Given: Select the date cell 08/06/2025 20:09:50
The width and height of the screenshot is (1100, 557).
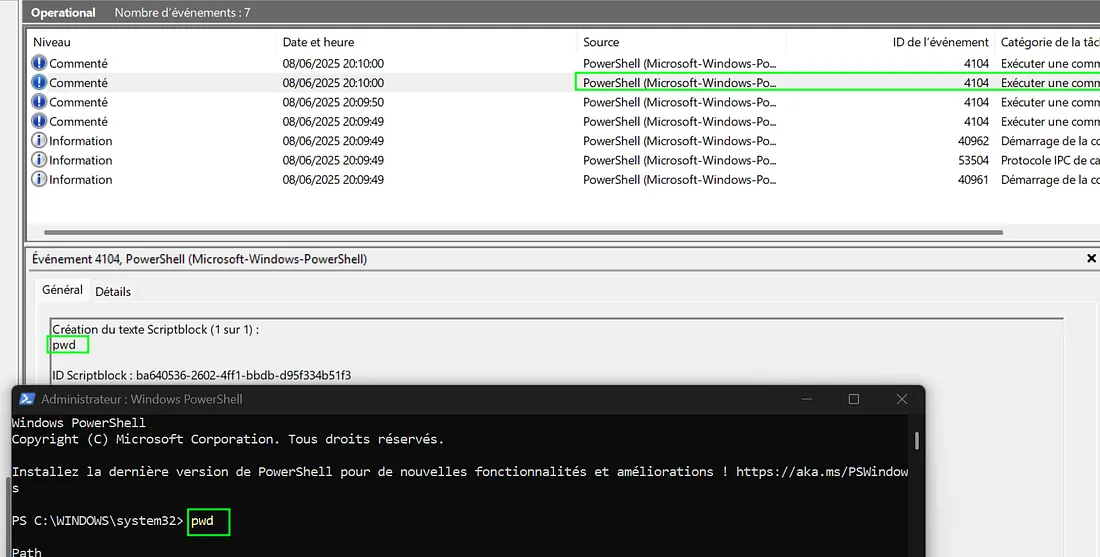Looking at the screenshot, I should (333, 102).
